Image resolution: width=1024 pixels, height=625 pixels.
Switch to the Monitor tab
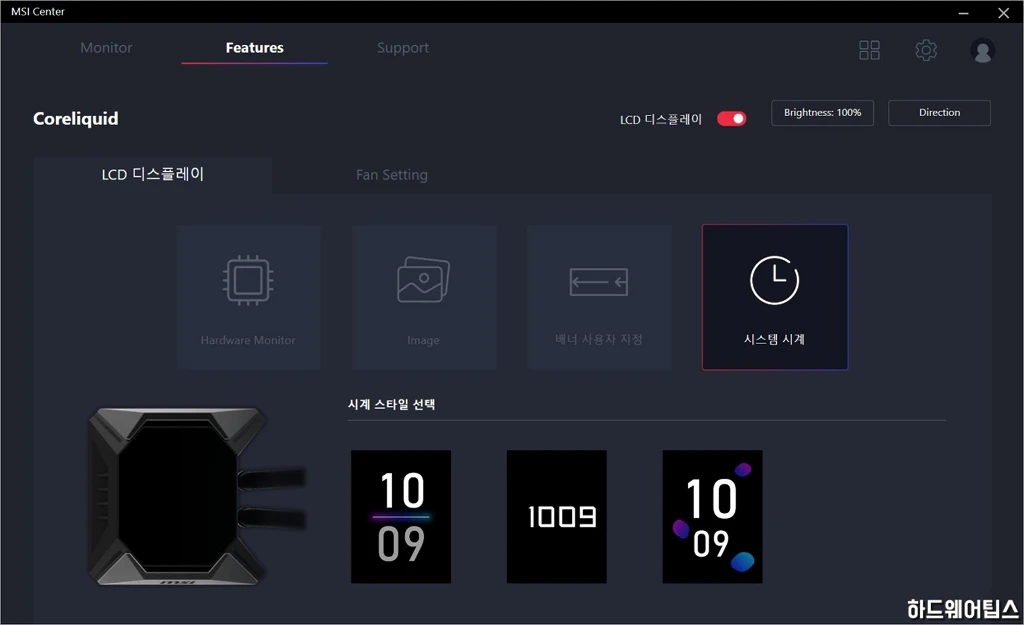tap(106, 48)
